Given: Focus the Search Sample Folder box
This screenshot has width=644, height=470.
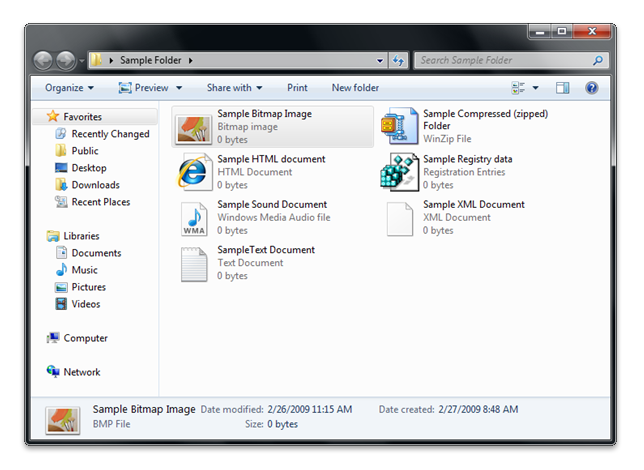Looking at the screenshot, I should click(511, 60).
